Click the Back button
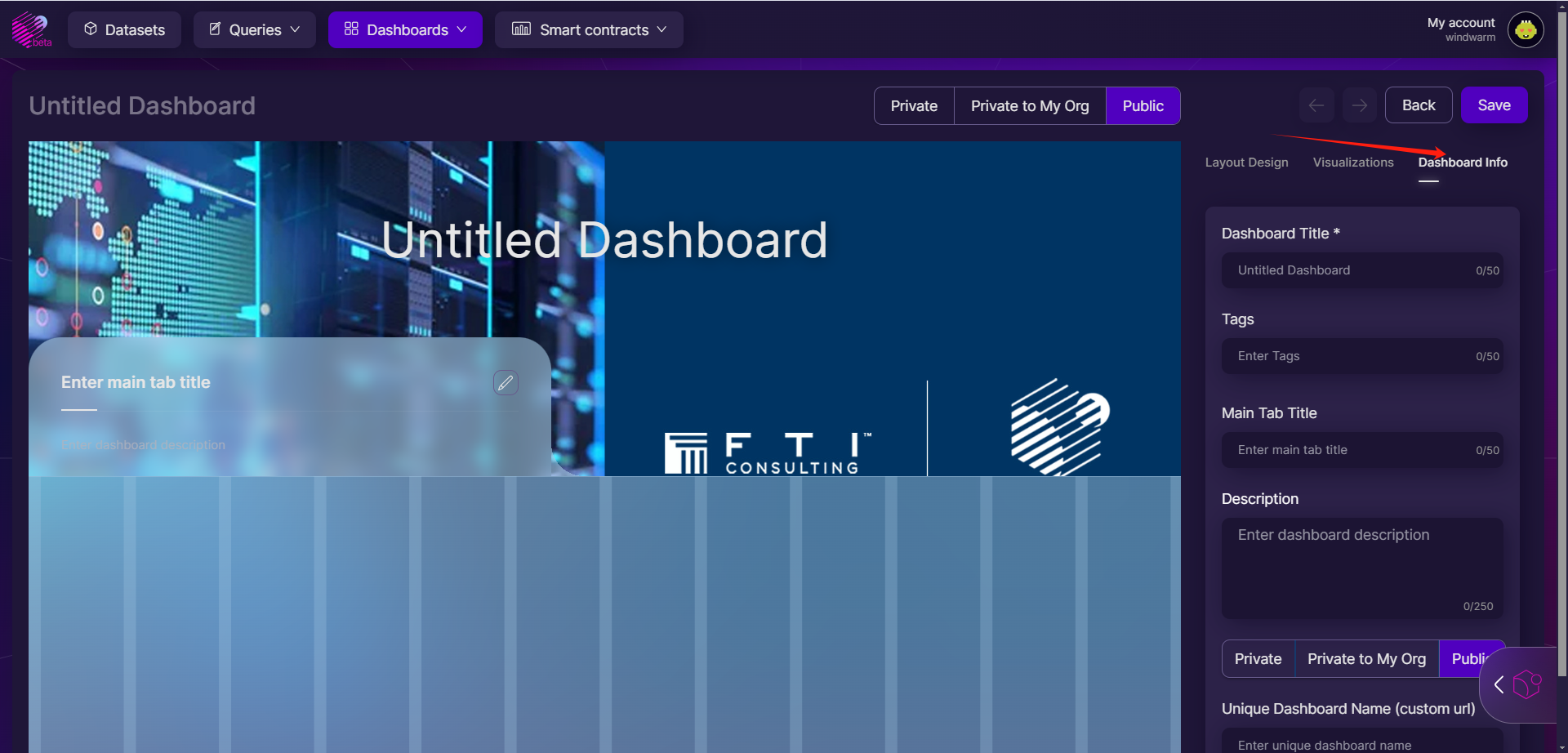Viewport: 1568px width, 753px height. tap(1418, 105)
